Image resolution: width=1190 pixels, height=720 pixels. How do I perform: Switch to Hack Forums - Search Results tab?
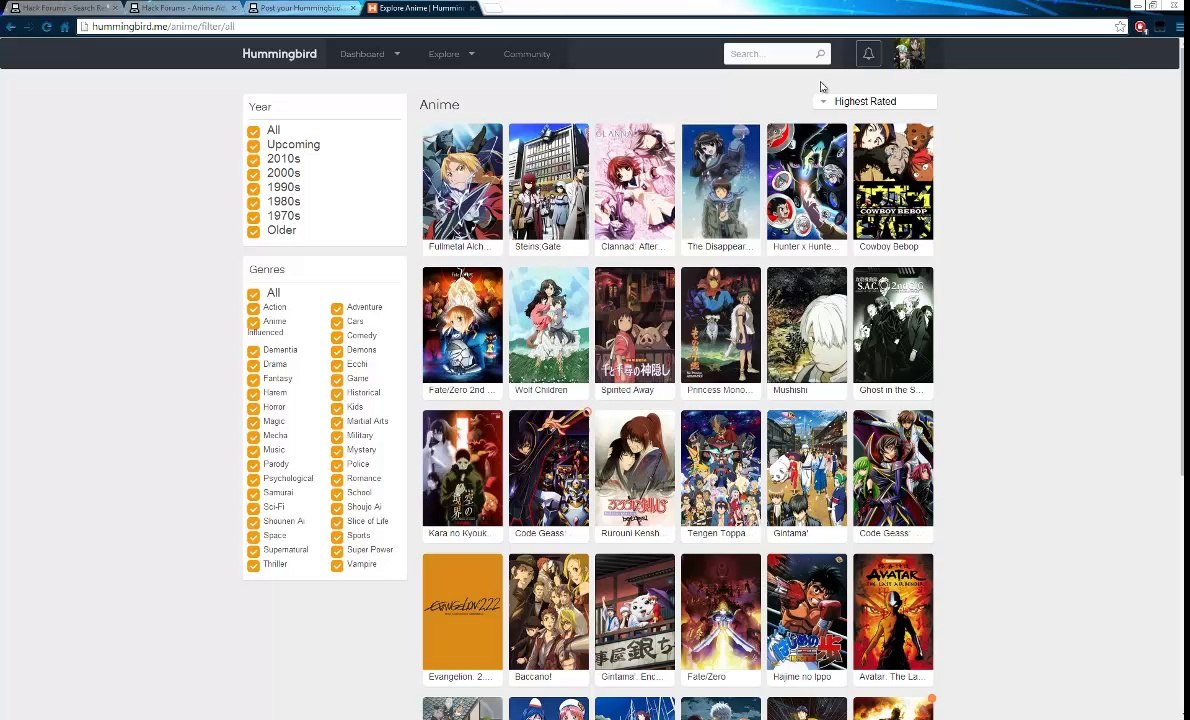(x=65, y=8)
